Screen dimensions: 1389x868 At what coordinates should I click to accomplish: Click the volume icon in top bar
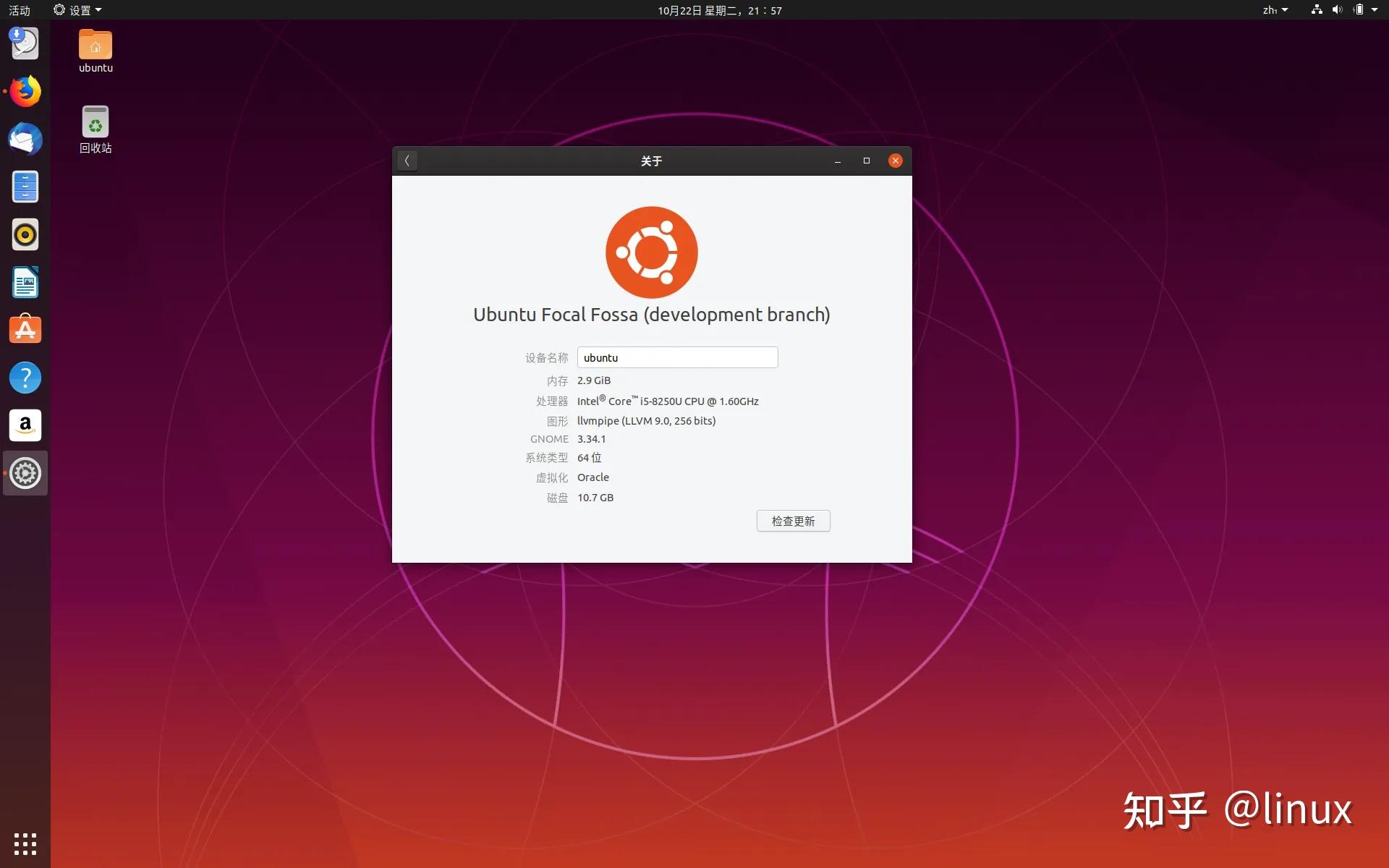[x=1337, y=9]
